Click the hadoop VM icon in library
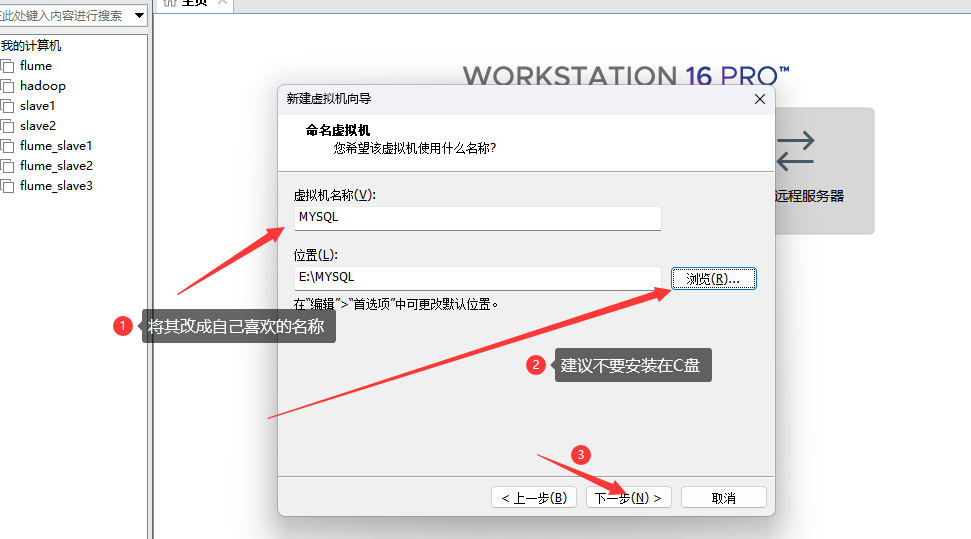 tap(7, 86)
